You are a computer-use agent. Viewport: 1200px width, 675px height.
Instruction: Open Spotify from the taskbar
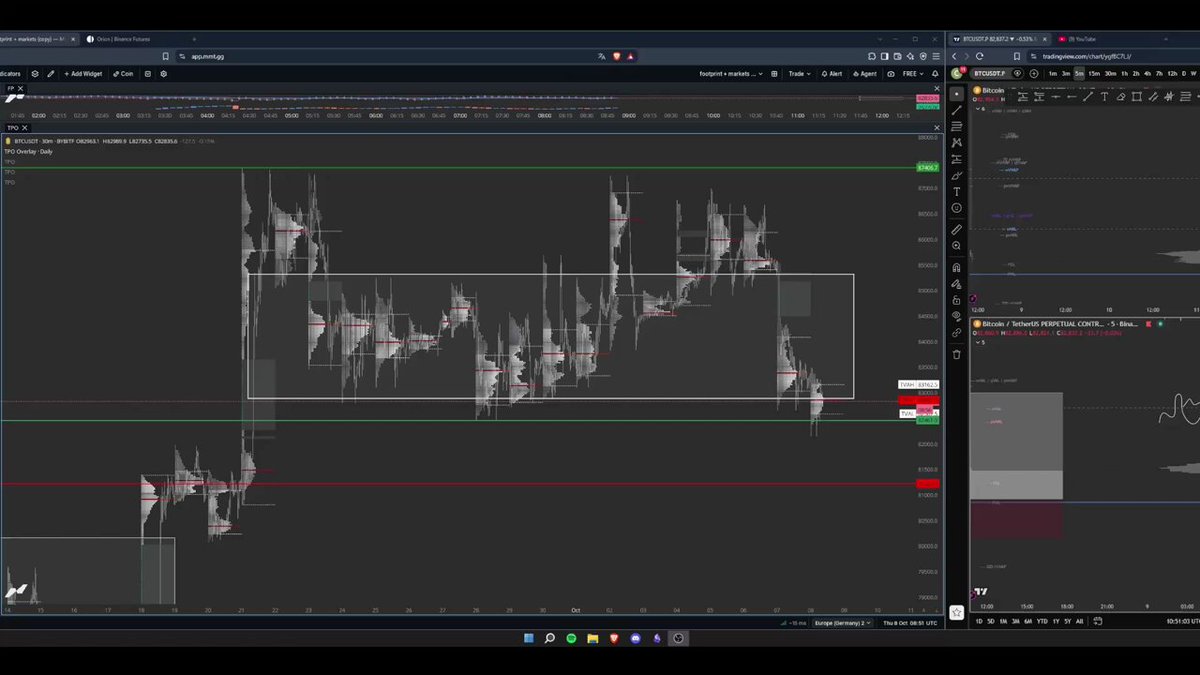[x=571, y=638]
